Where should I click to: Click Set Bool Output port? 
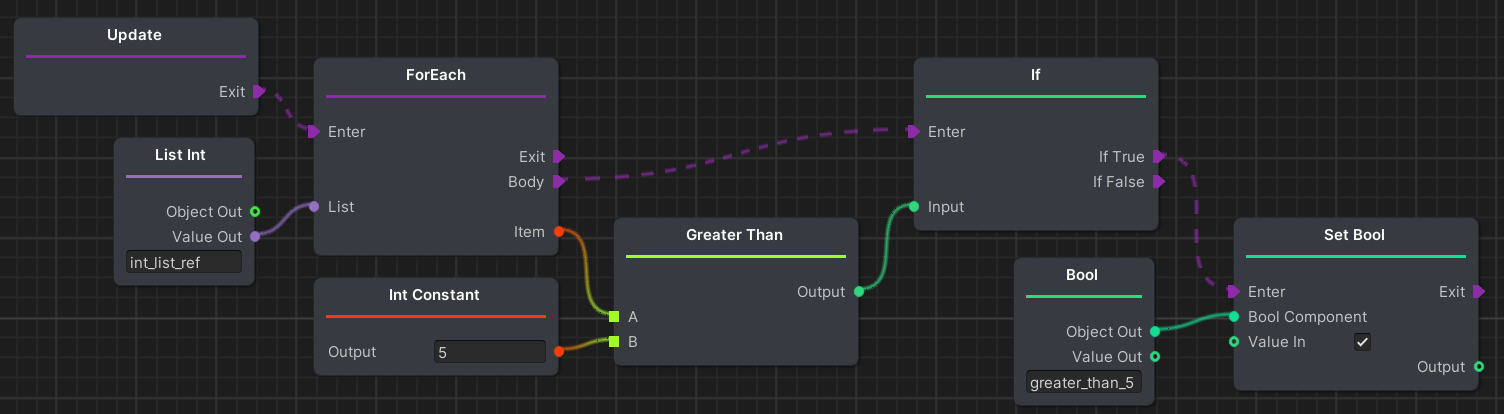click(1478, 366)
